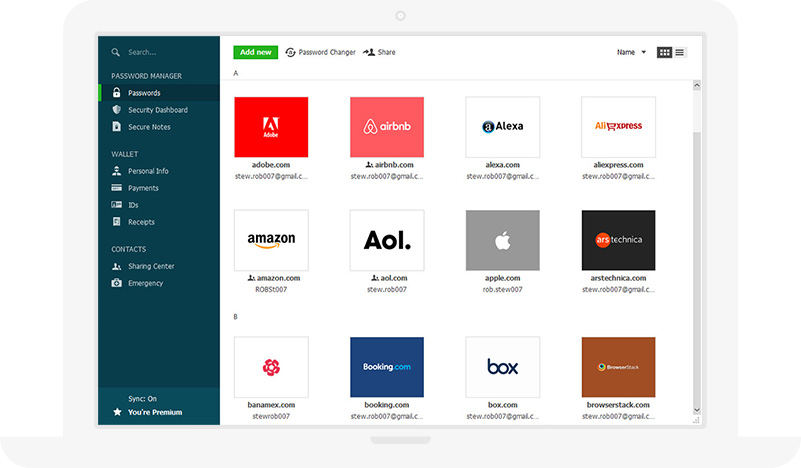The width and height of the screenshot is (801, 468).
Task: Go to IDs in Wallet section
Action: [134, 205]
